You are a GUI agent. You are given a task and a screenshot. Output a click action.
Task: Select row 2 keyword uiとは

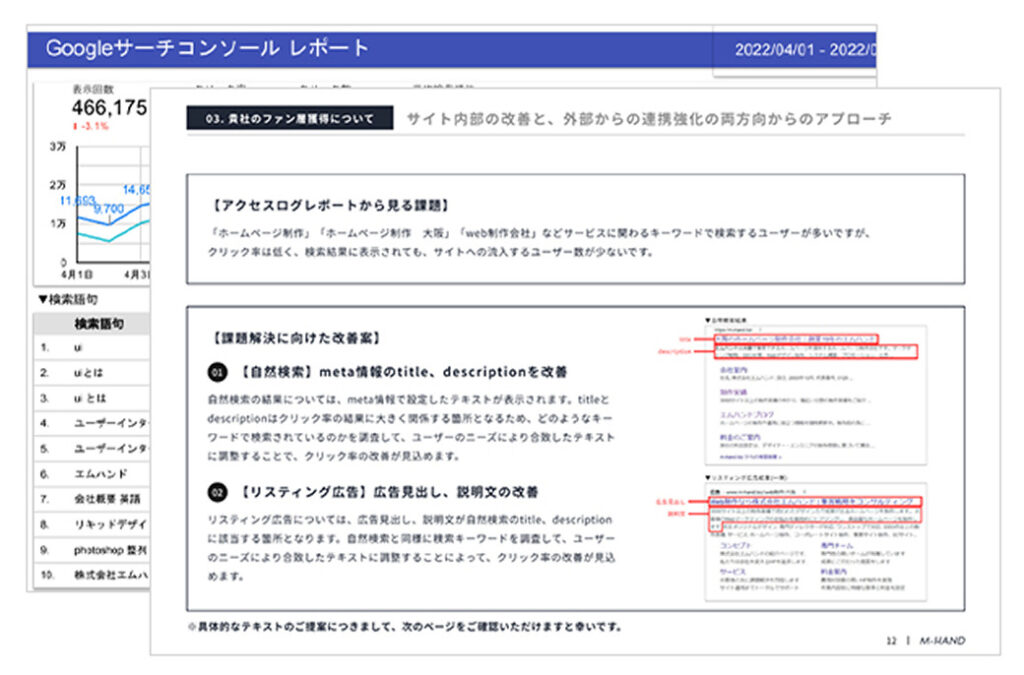pos(88,373)
